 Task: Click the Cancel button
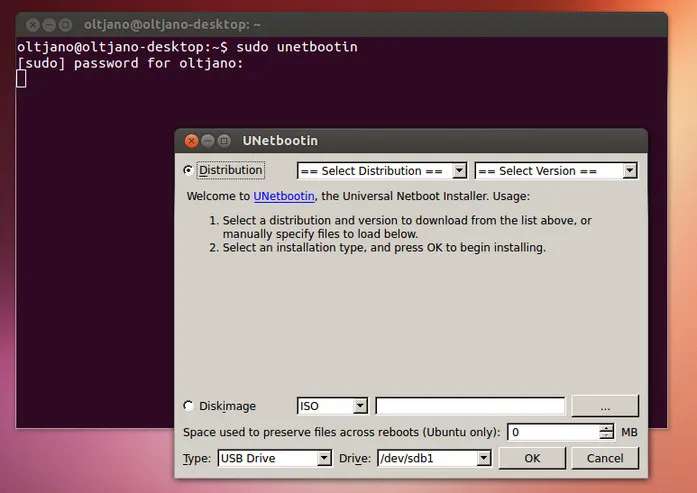point(605,458)
